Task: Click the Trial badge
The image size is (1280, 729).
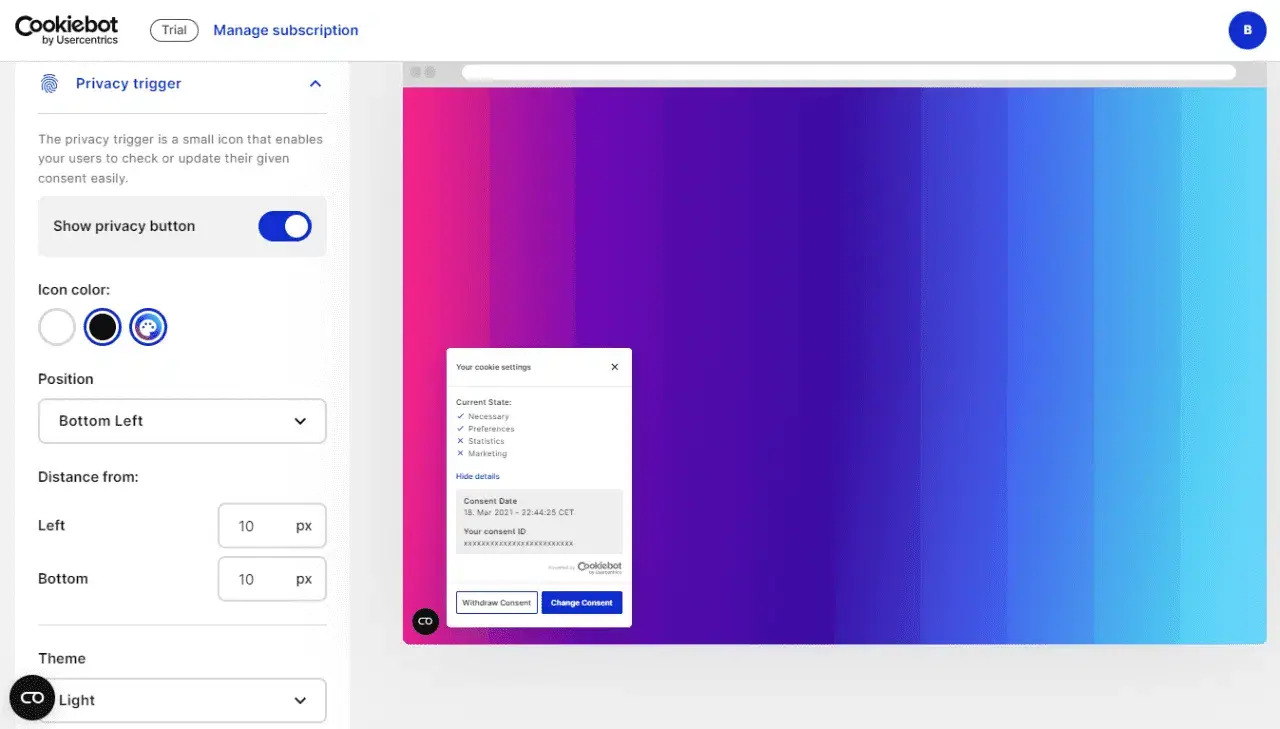Action: point(173,30)
